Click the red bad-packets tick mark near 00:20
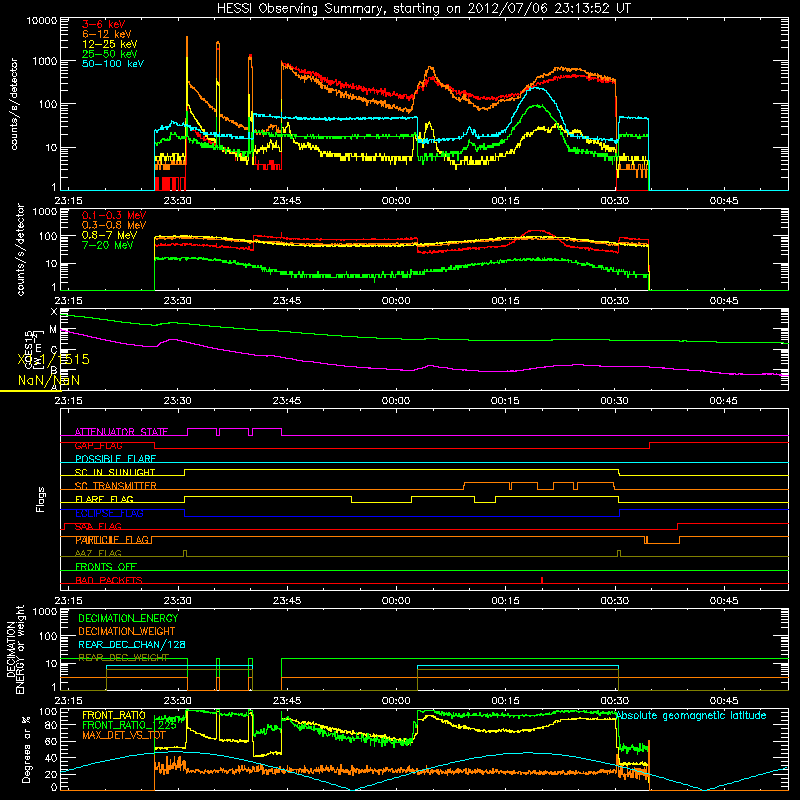The image size is (800, 800). tap(541, 580)
